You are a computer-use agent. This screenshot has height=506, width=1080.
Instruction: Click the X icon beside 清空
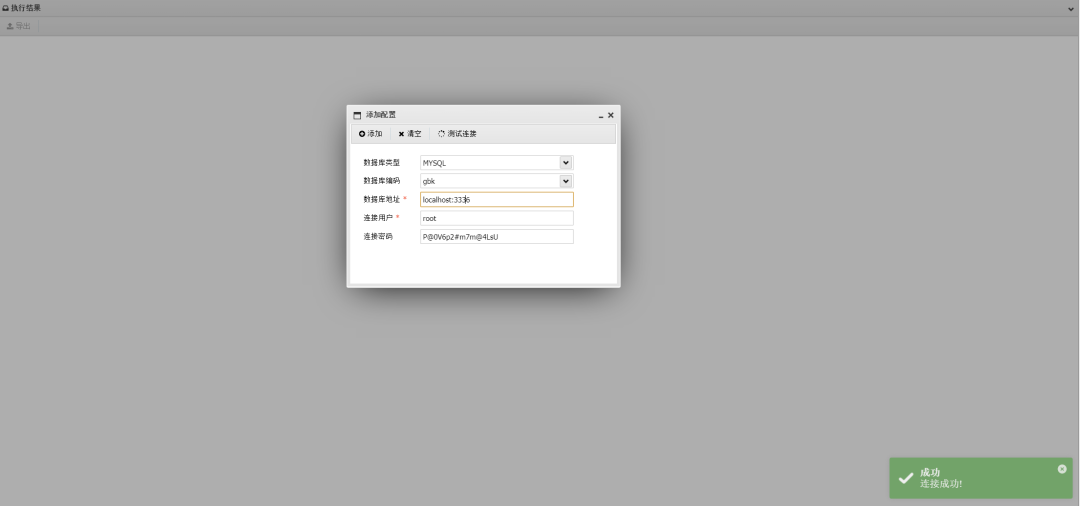(x=401, y=134)
